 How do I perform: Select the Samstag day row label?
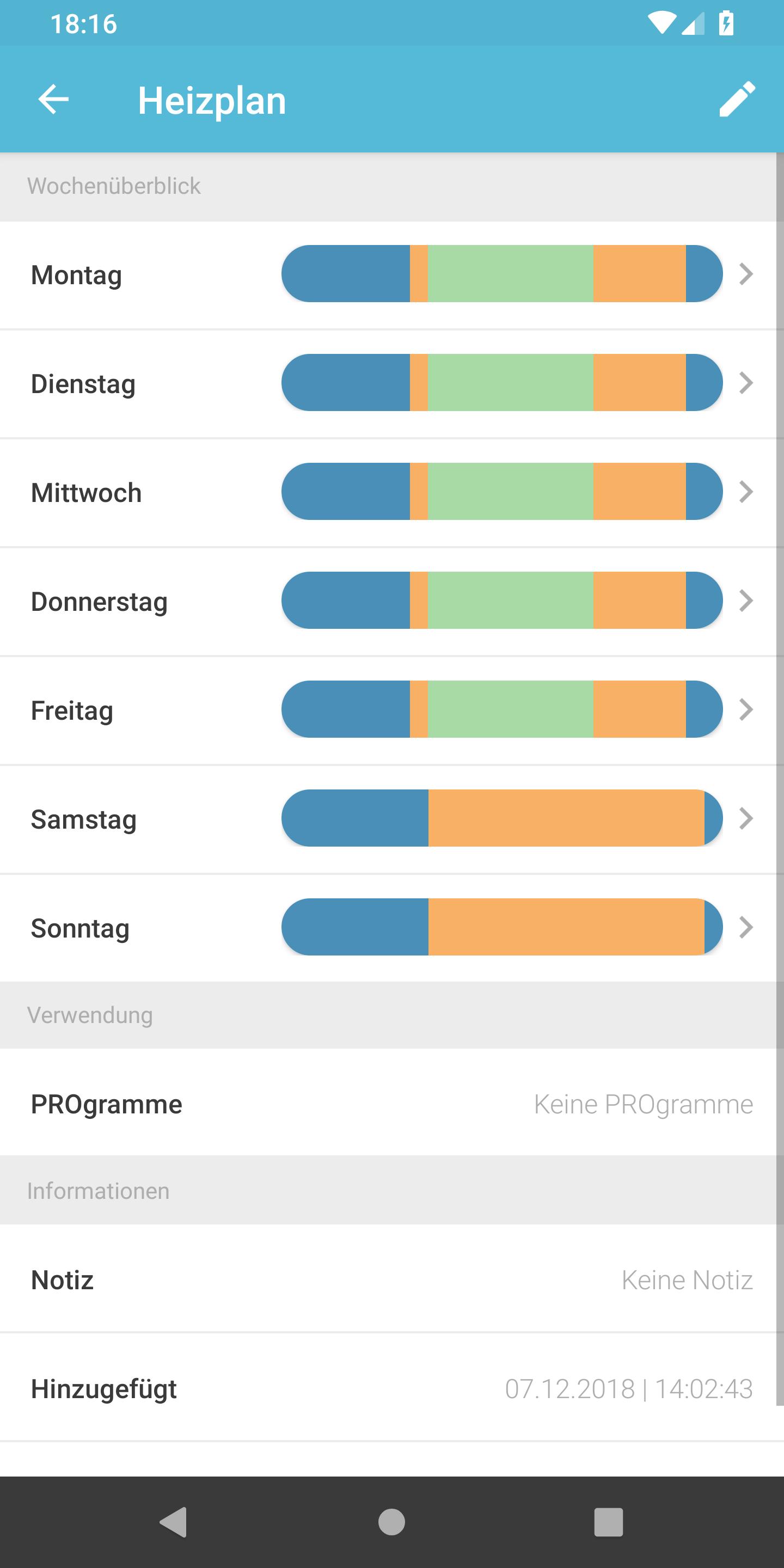click(x=83, y=819)
